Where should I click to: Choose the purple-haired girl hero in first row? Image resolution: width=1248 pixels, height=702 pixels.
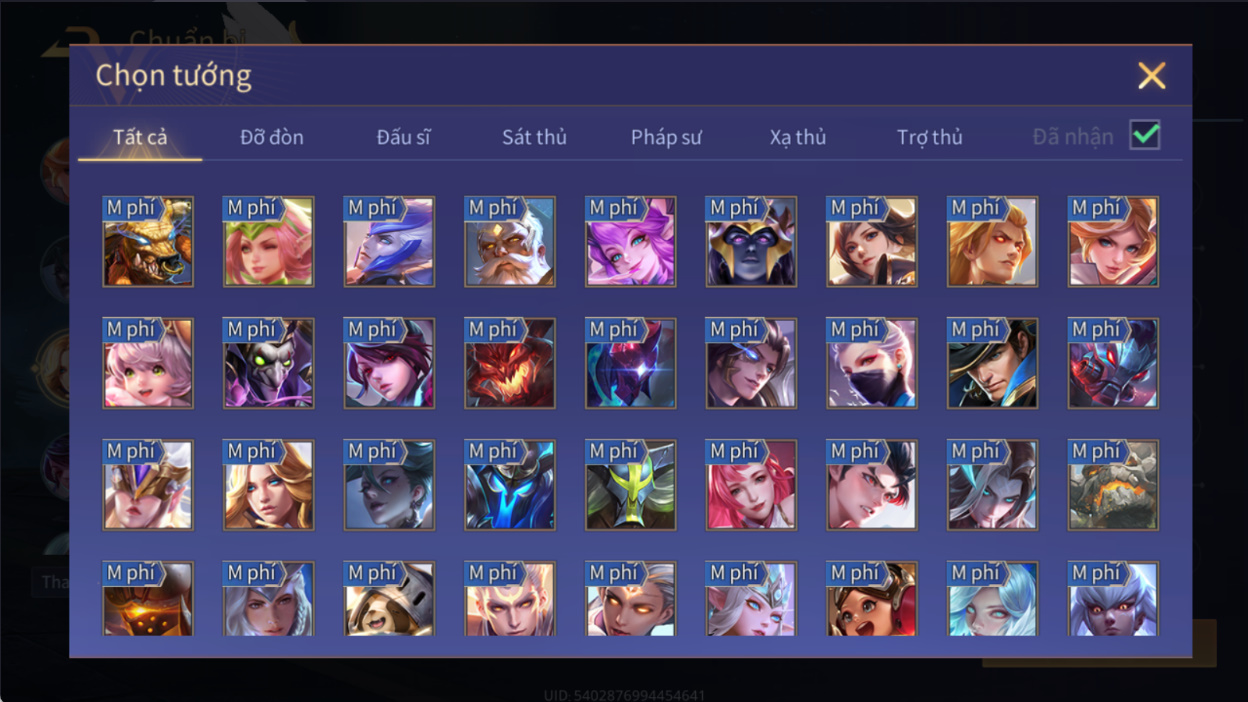[x=630, y=242]
